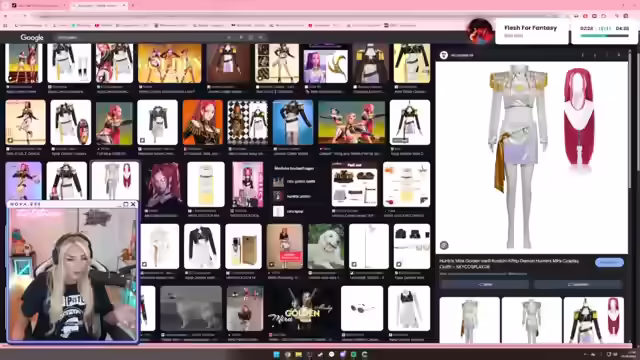Open File Explorer from the taskbar
Image resolution: width=640 pixels, height=360 pixels.
pyautogui.click(x=298, y=354)
